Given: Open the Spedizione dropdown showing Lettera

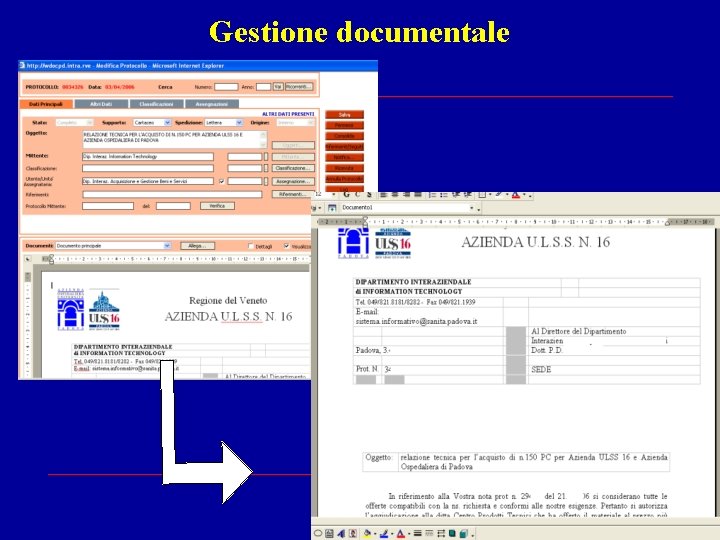Looking at the screenshot, I should tap(224, 123).
